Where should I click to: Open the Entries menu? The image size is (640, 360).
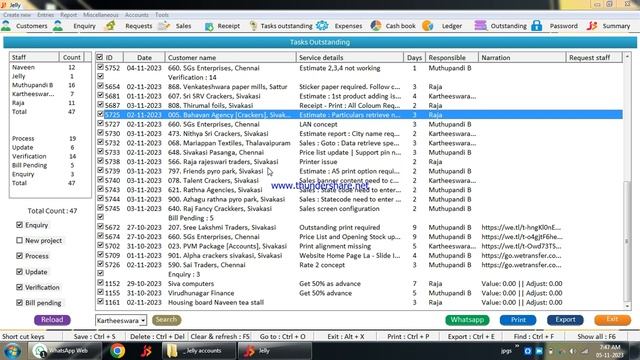[45, 15]
